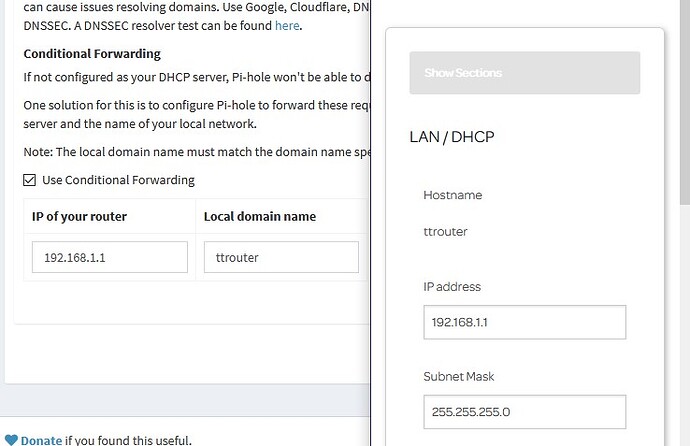Click the heart icon beside Donate

click(11, 439)
